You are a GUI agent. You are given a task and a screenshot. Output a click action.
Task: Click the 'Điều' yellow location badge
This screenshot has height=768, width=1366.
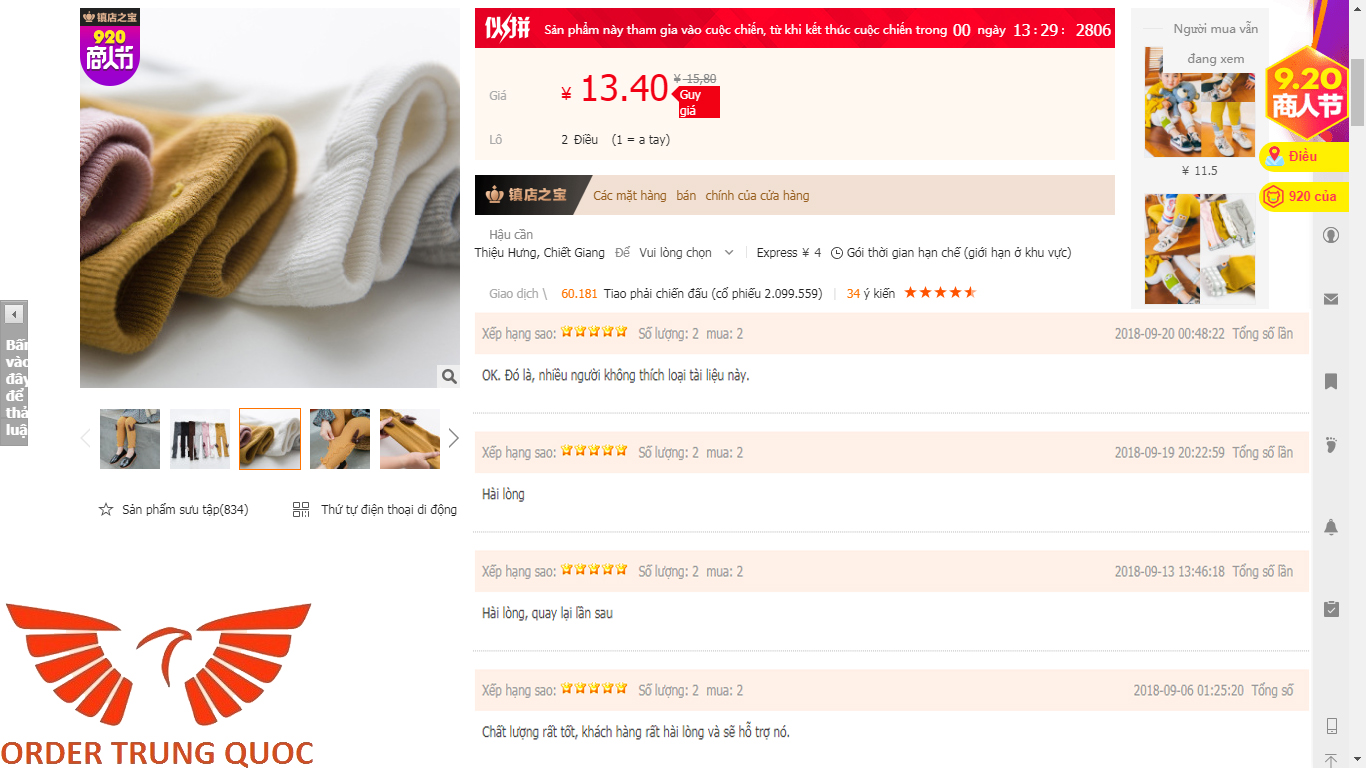click(1303, 157)
